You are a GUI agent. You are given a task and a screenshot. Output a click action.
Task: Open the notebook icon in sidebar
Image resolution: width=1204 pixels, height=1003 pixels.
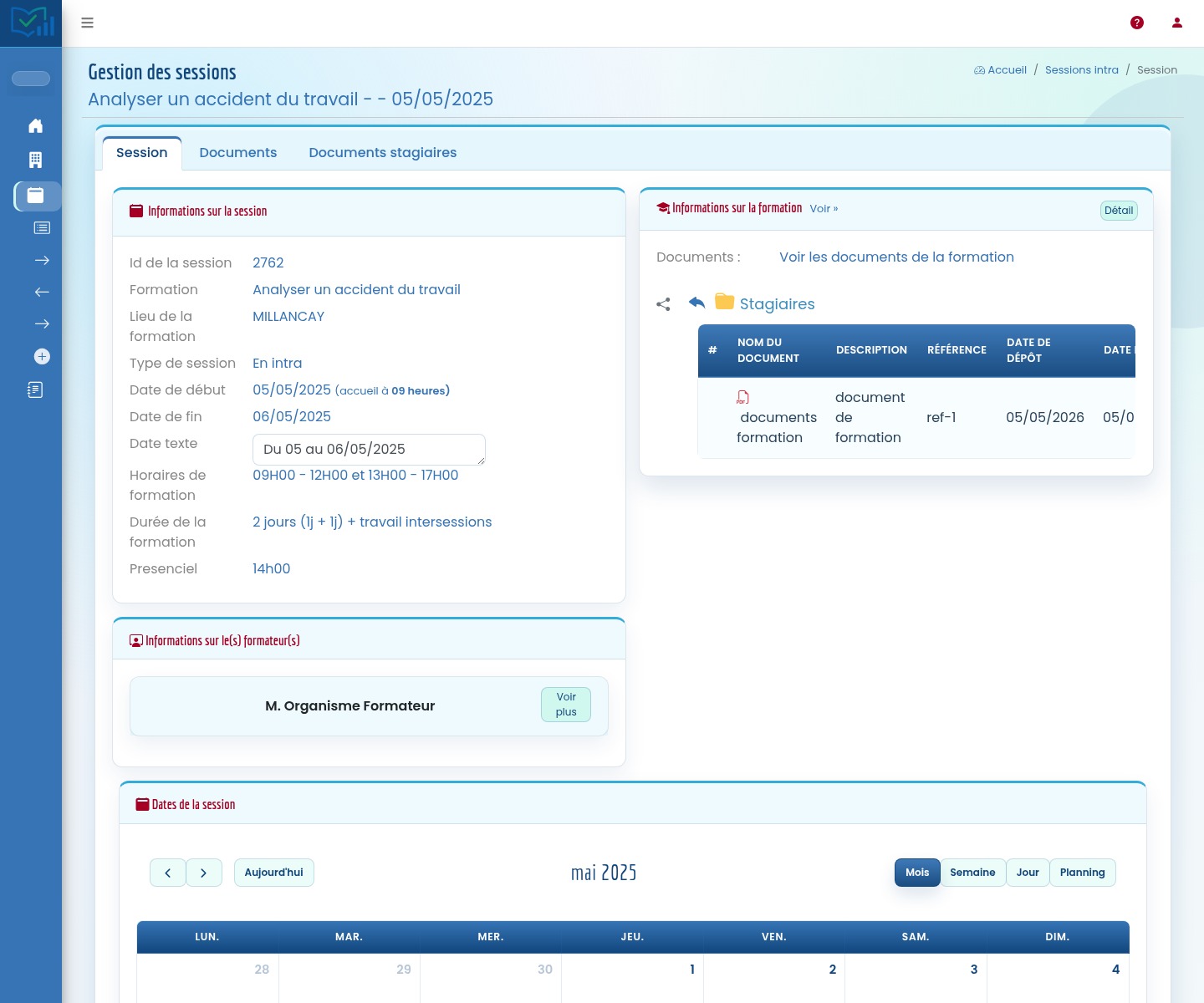click(35, 389)
